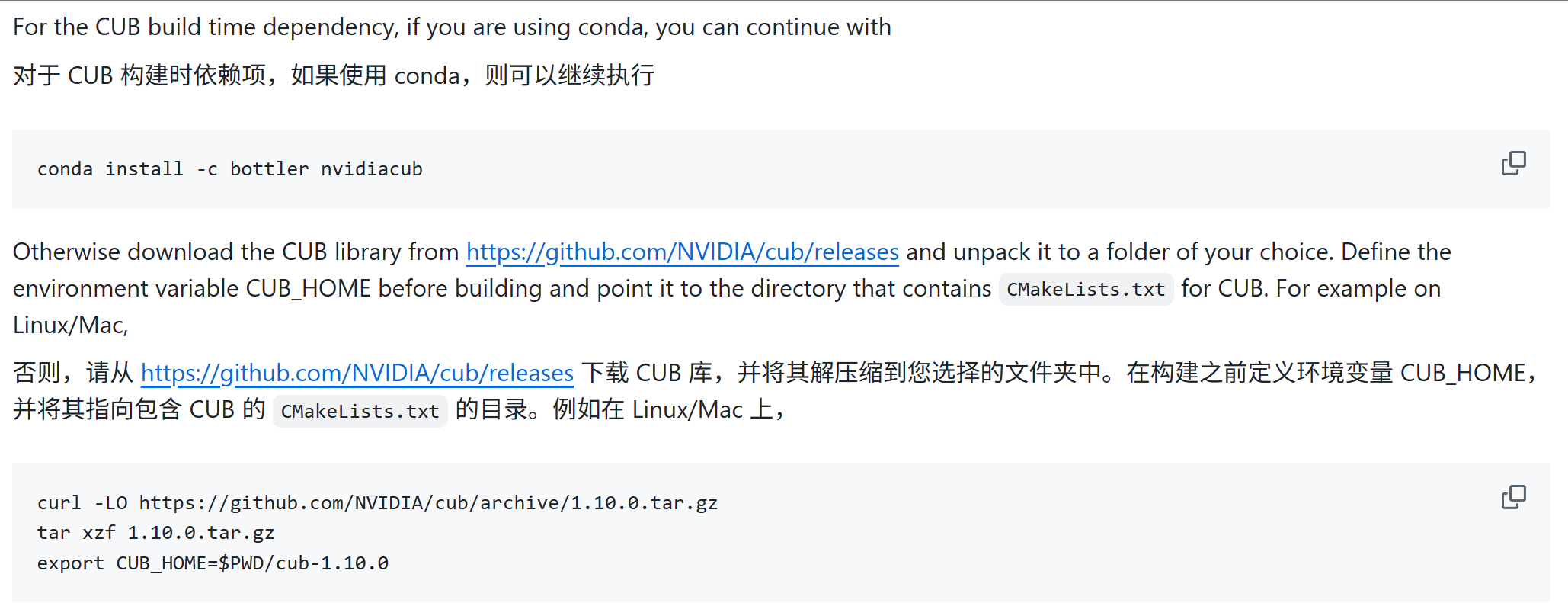
Task: Select the conda install -c bottler nvidiacub text
Action: pyautogui.click(x=230, y=168)
